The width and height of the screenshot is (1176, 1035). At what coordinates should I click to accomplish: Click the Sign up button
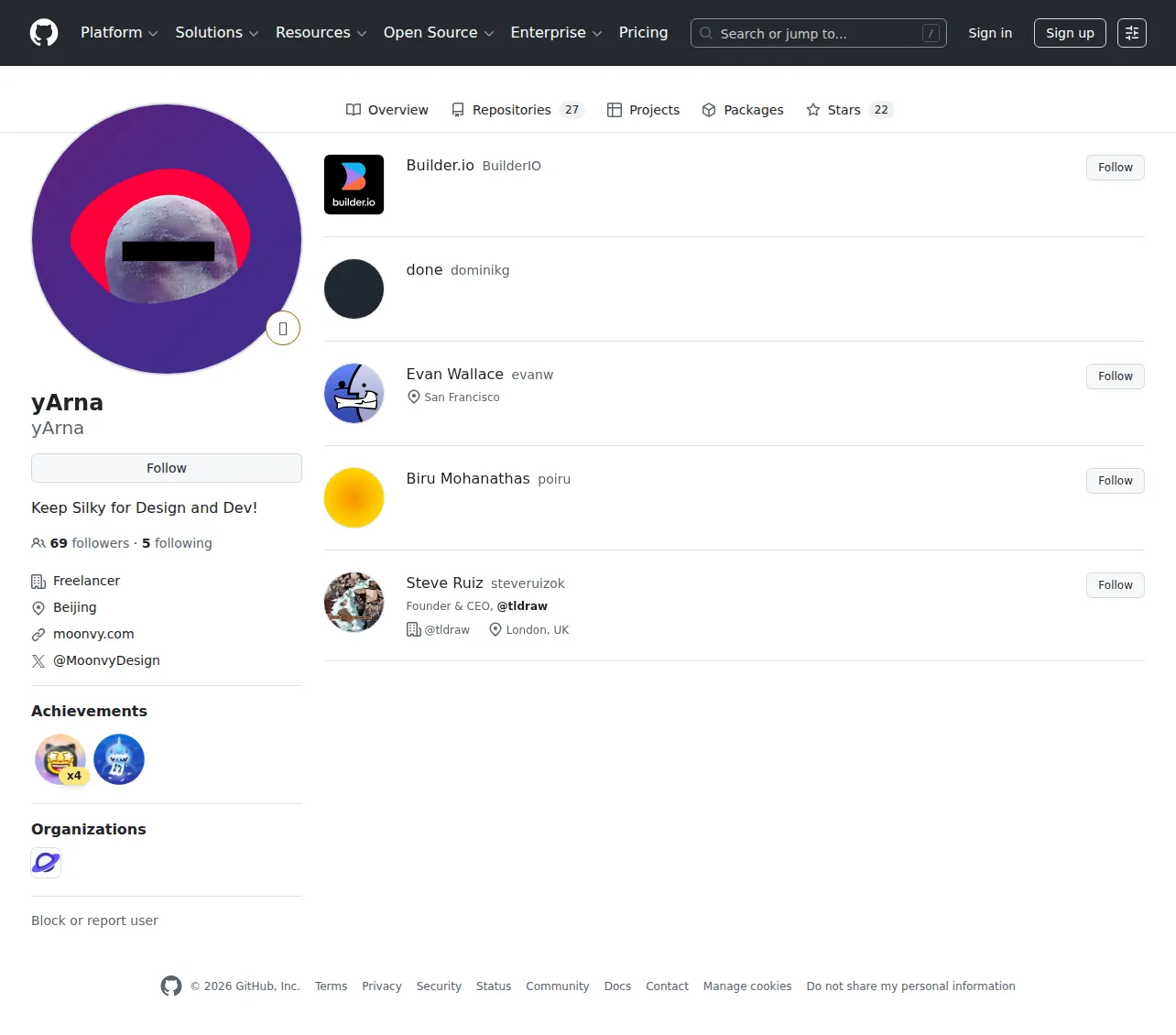click(x=1070, y=33)
